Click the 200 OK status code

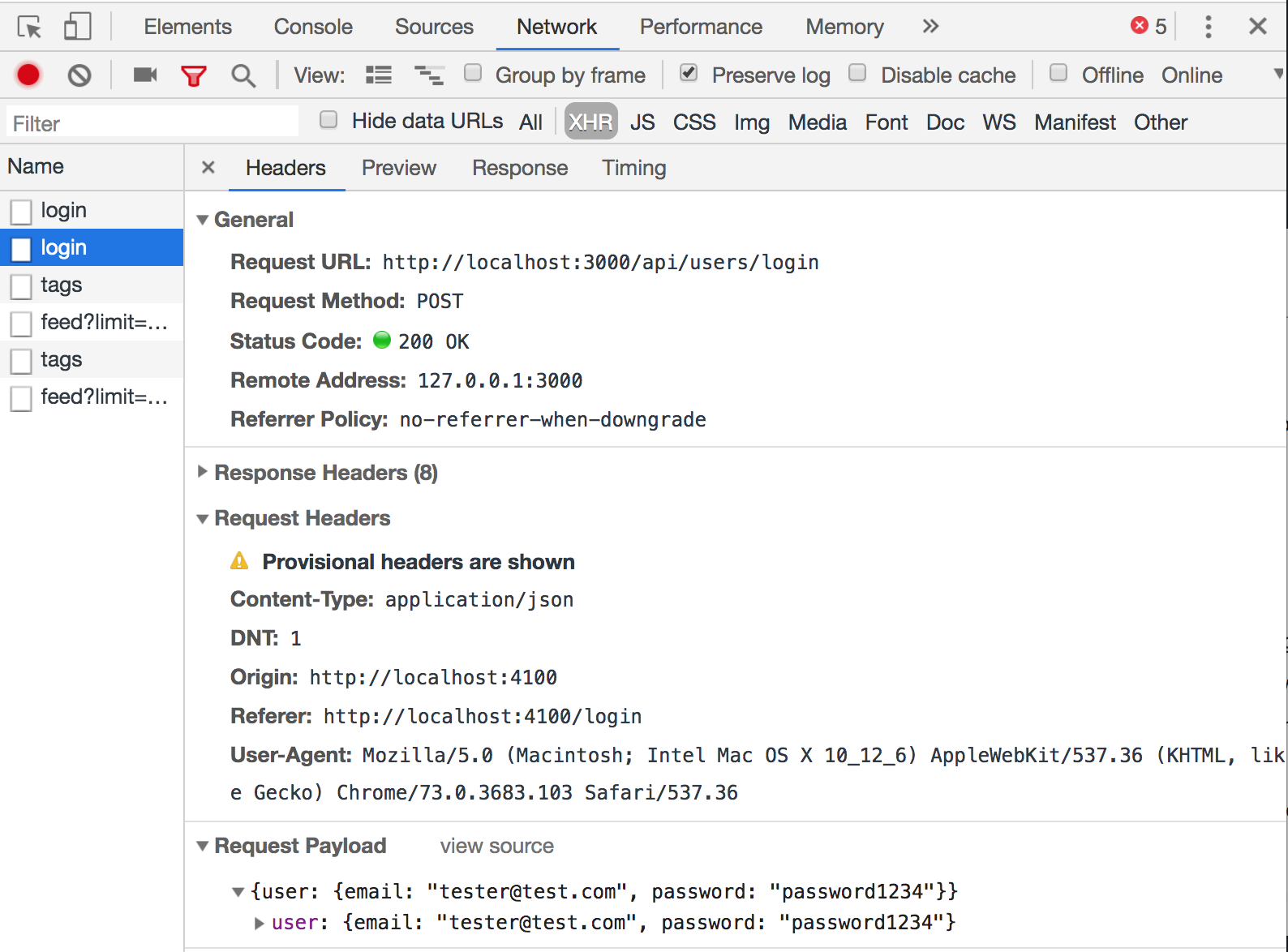coord(433,341)
